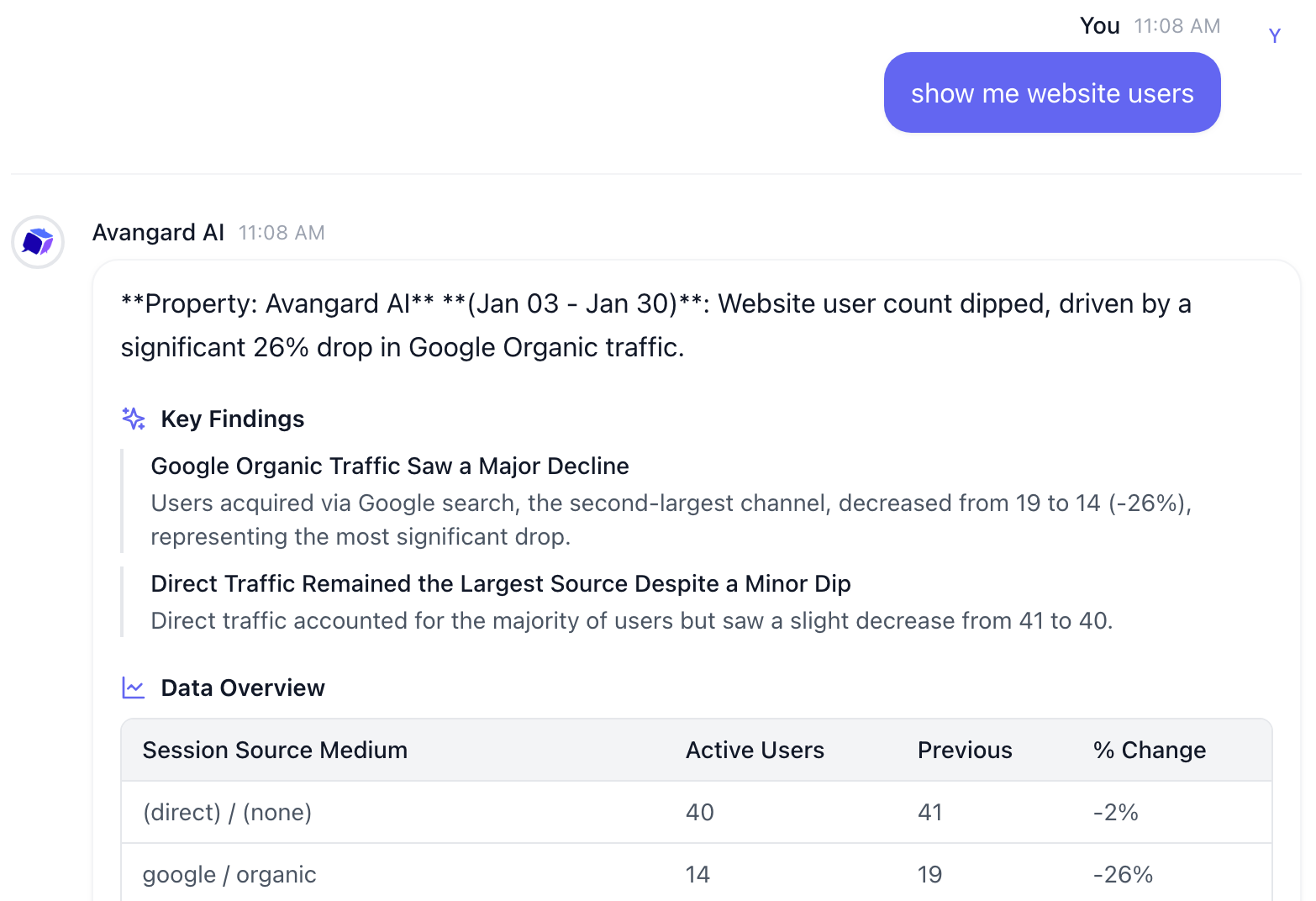Click the 'show me website users' message bubble
The width and height of the screenshot is (1316, 901).
[x=1052, y=92]
